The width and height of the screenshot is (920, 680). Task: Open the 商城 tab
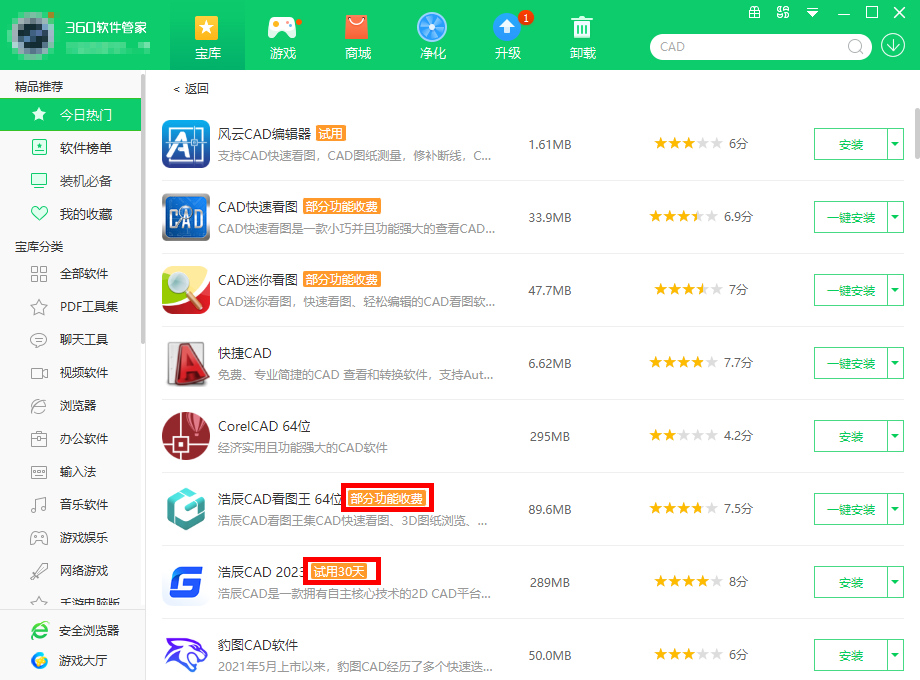(357, 38)
